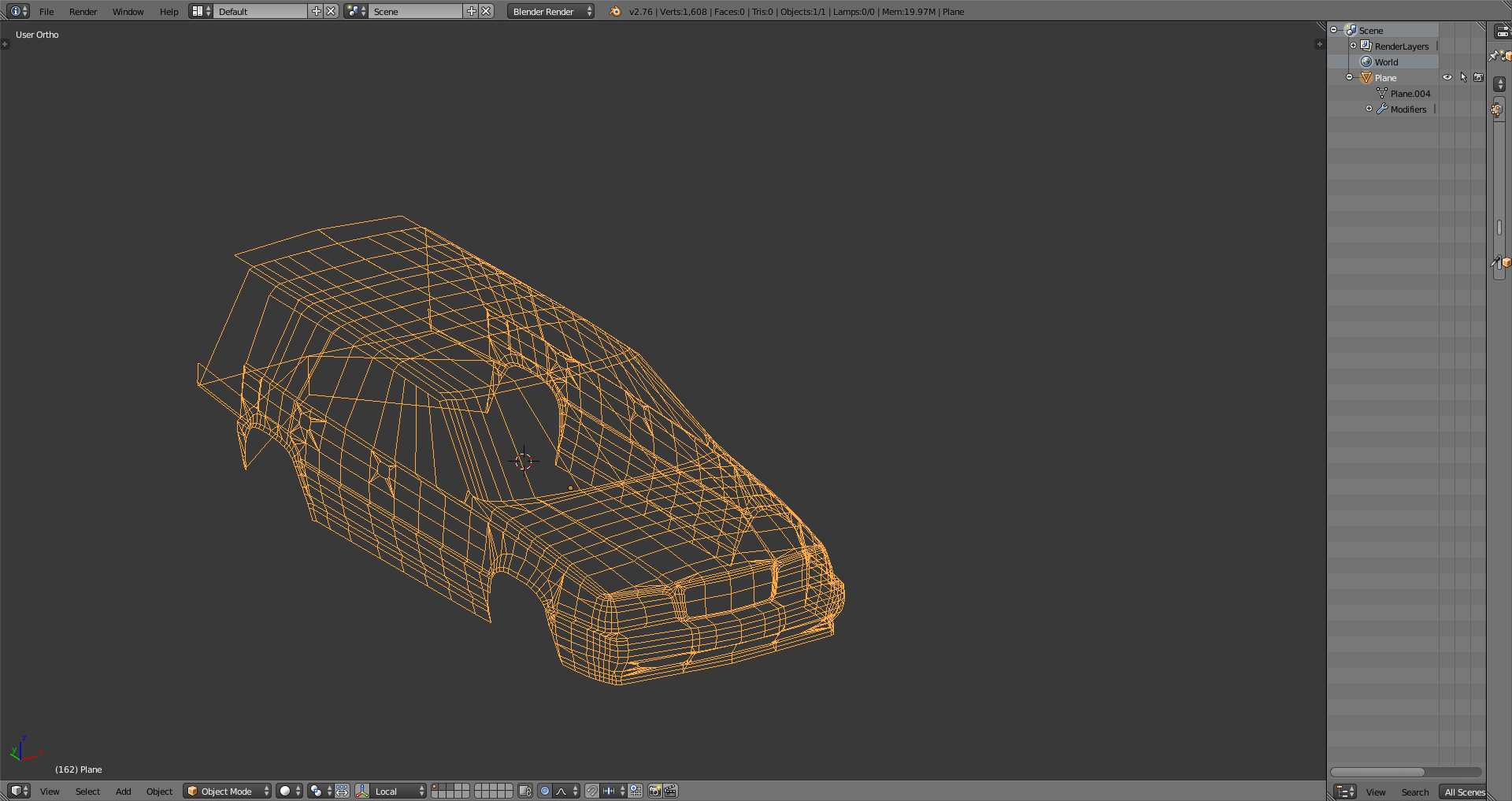This screenshot has height=801, width=1512.
Task: Click the snap magnet icon in header
Action: 592,791
